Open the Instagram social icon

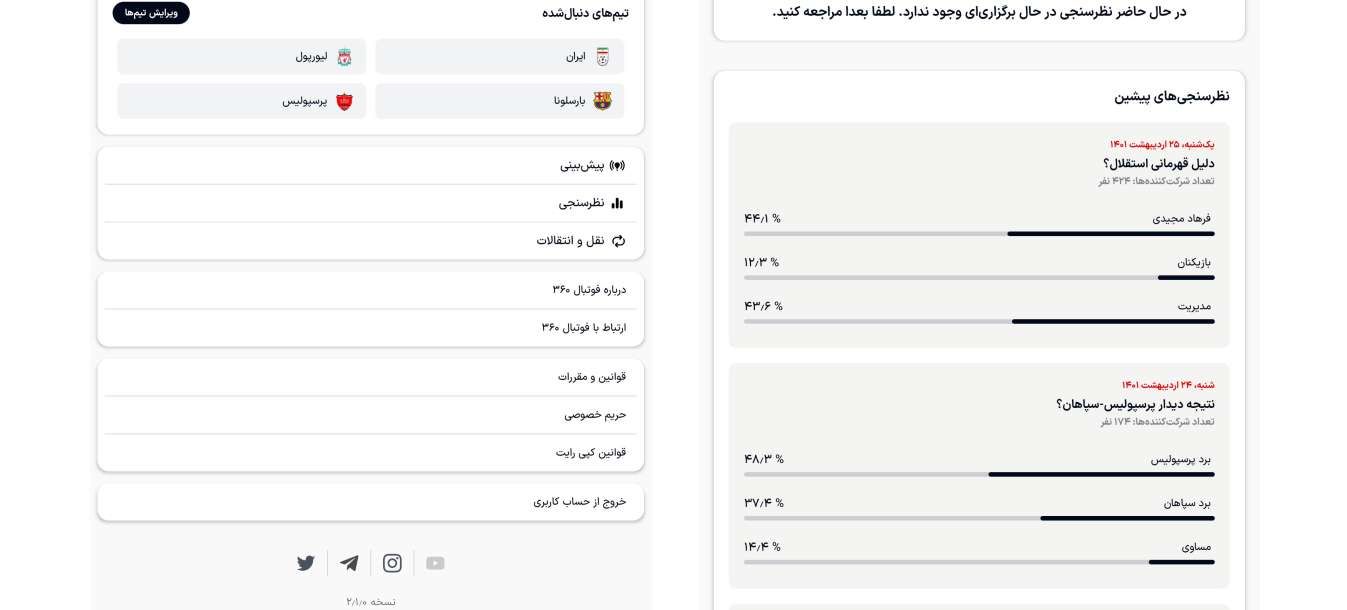(x=392, y=563)
